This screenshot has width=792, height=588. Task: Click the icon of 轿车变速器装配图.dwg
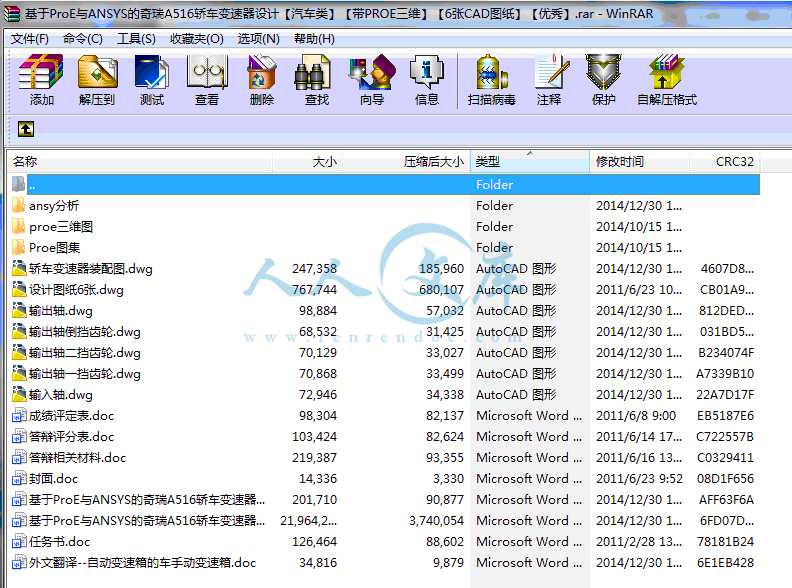19,268
